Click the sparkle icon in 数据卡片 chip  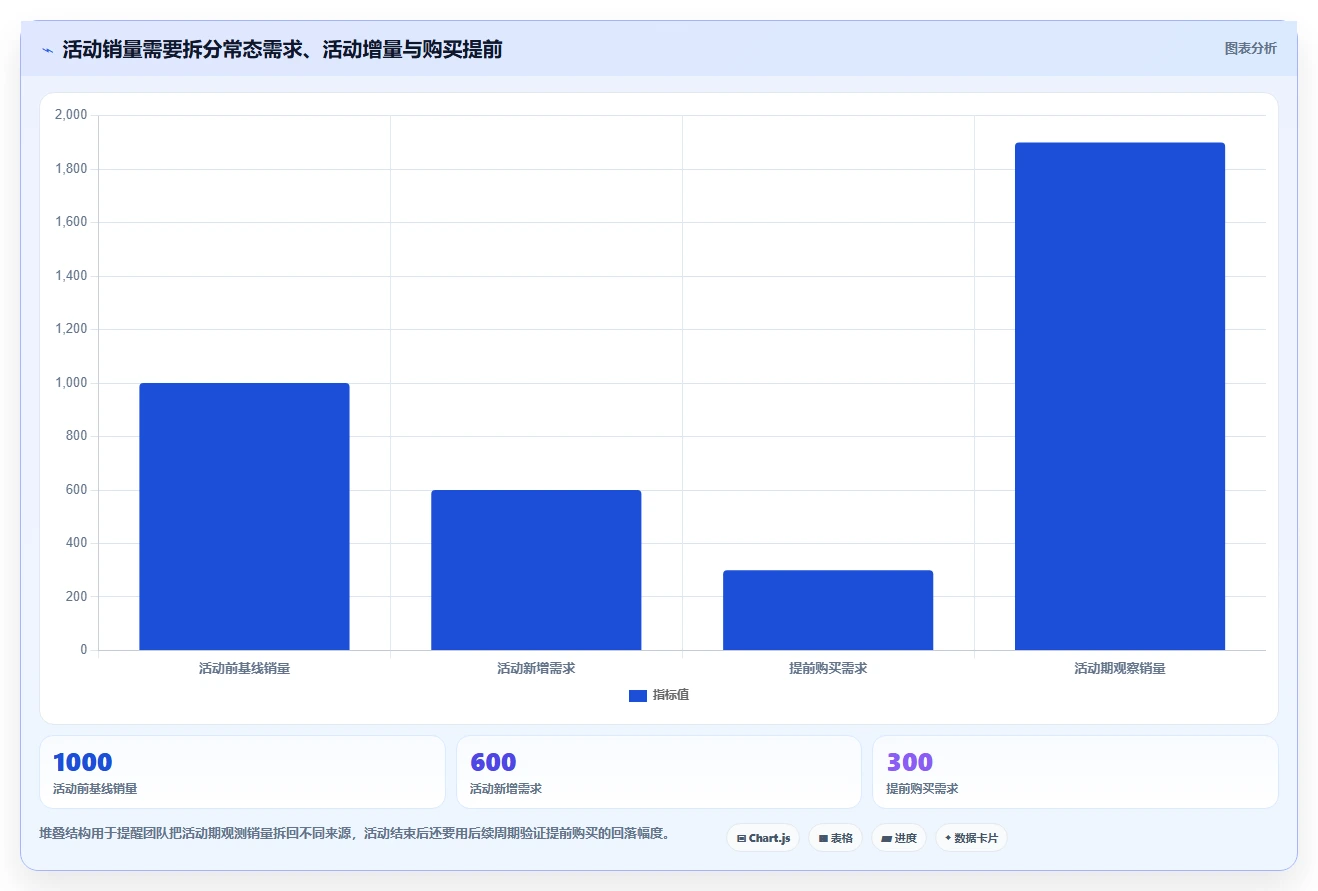(948, 838)
